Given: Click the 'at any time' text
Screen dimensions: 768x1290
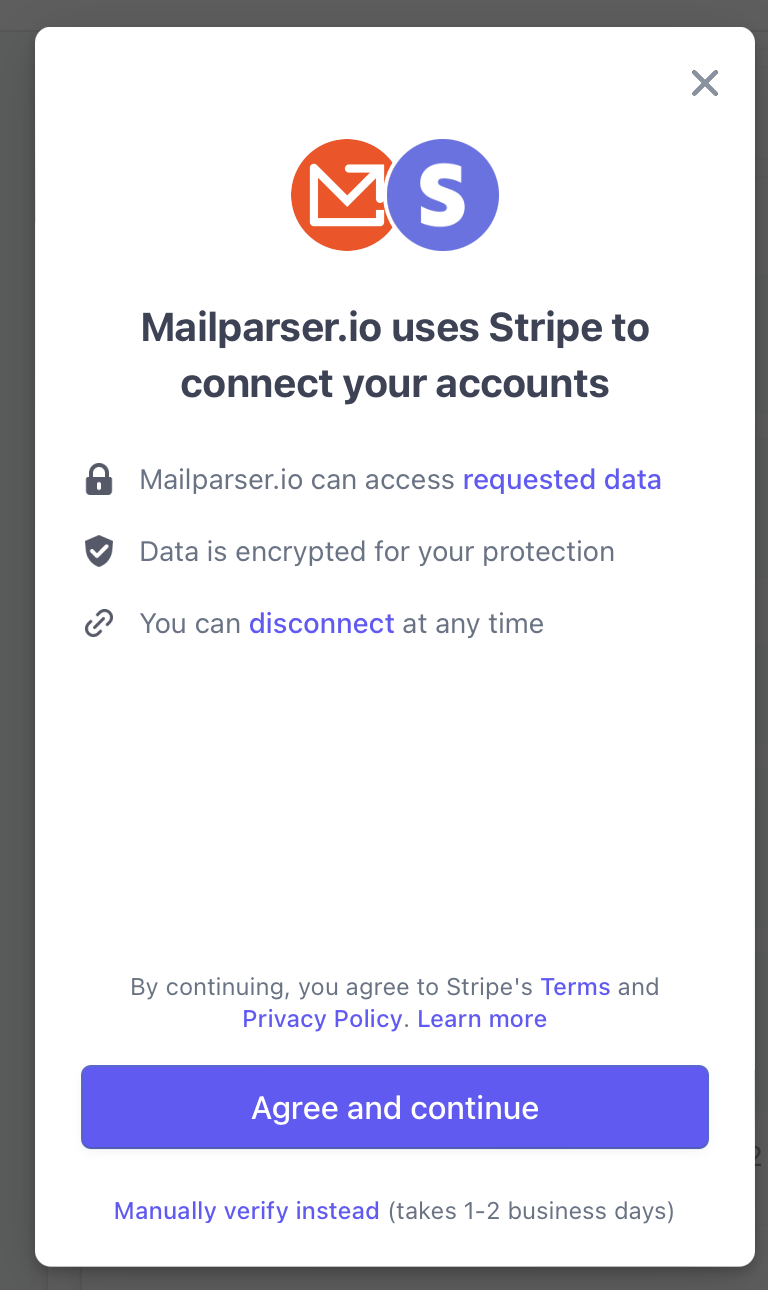Looking at the screenshot, I should click(x=473, y=624).
